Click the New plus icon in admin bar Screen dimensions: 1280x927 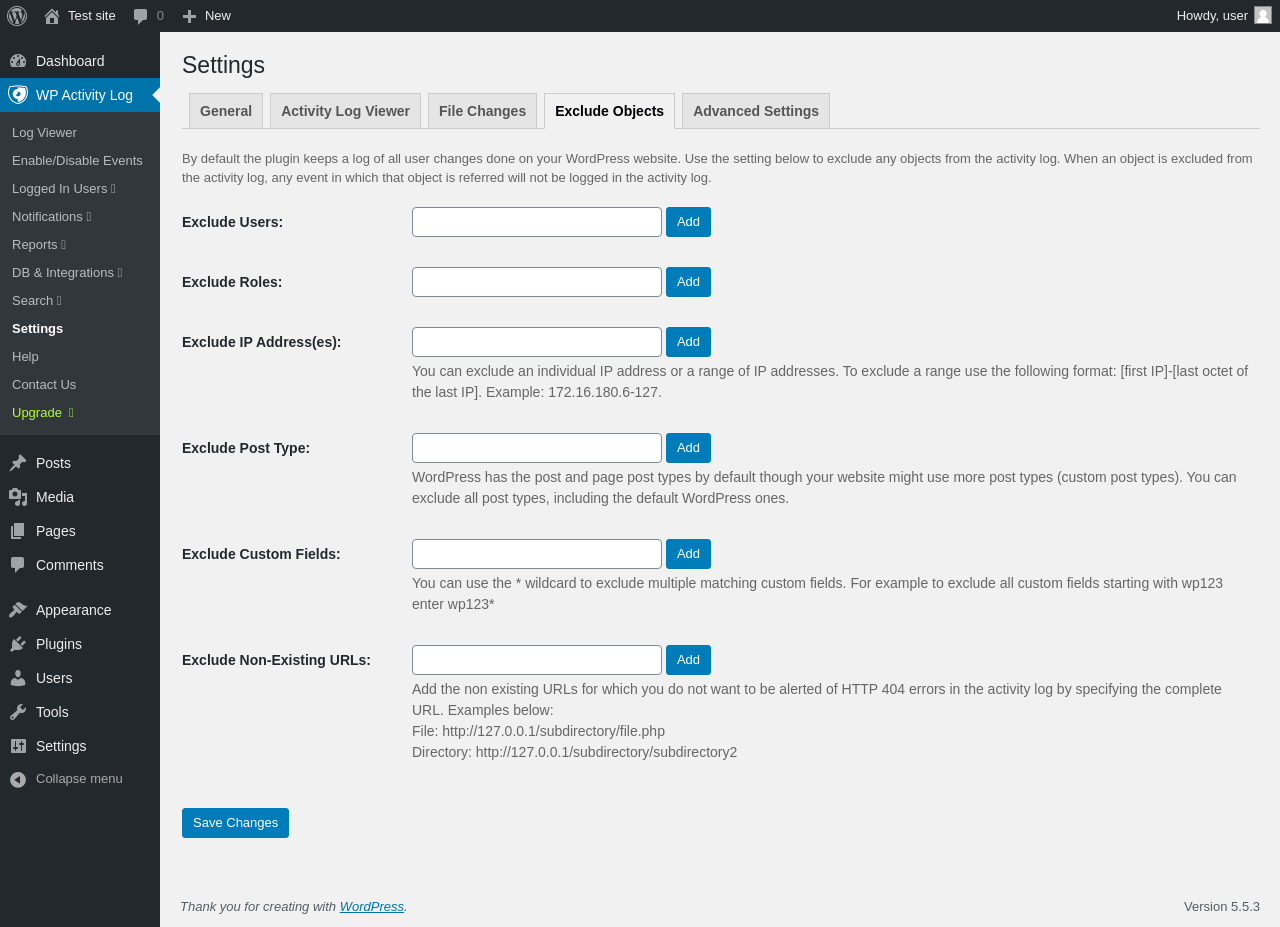[x=189, y=16]
